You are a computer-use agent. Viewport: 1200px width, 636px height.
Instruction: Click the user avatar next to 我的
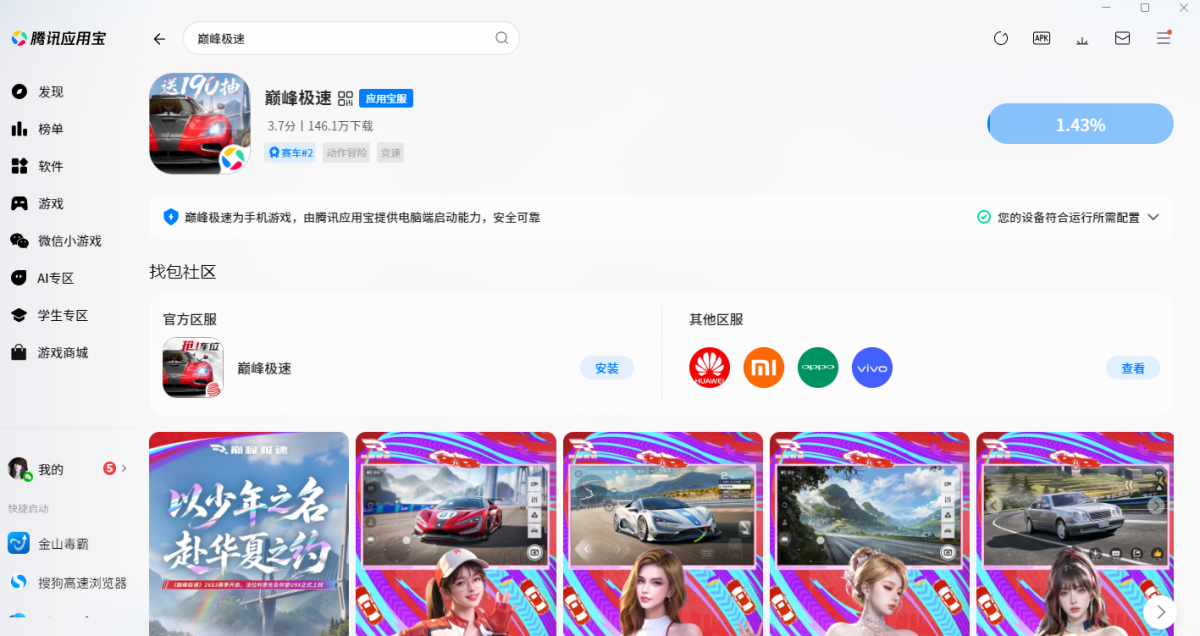pos(19,468)
